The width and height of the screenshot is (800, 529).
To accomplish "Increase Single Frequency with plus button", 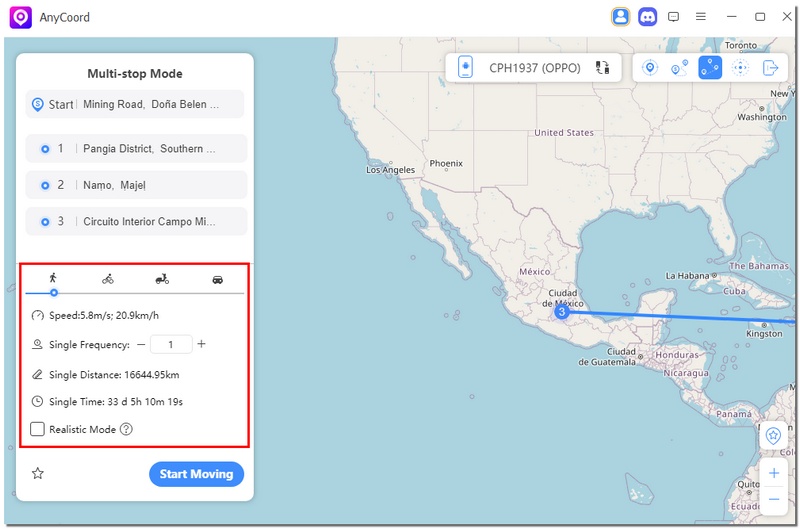I will click(x=201, y=344).
